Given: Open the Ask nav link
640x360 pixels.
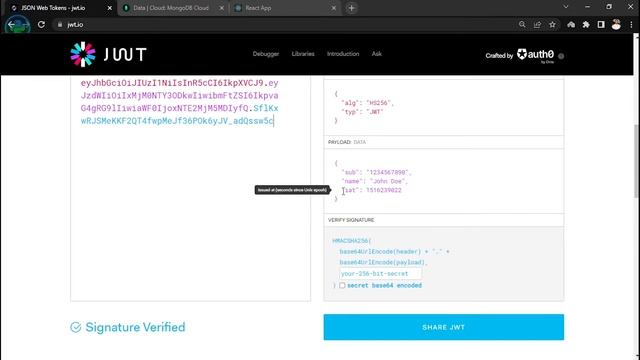Looking at the screenshot, I should click(x=377, y=54).
